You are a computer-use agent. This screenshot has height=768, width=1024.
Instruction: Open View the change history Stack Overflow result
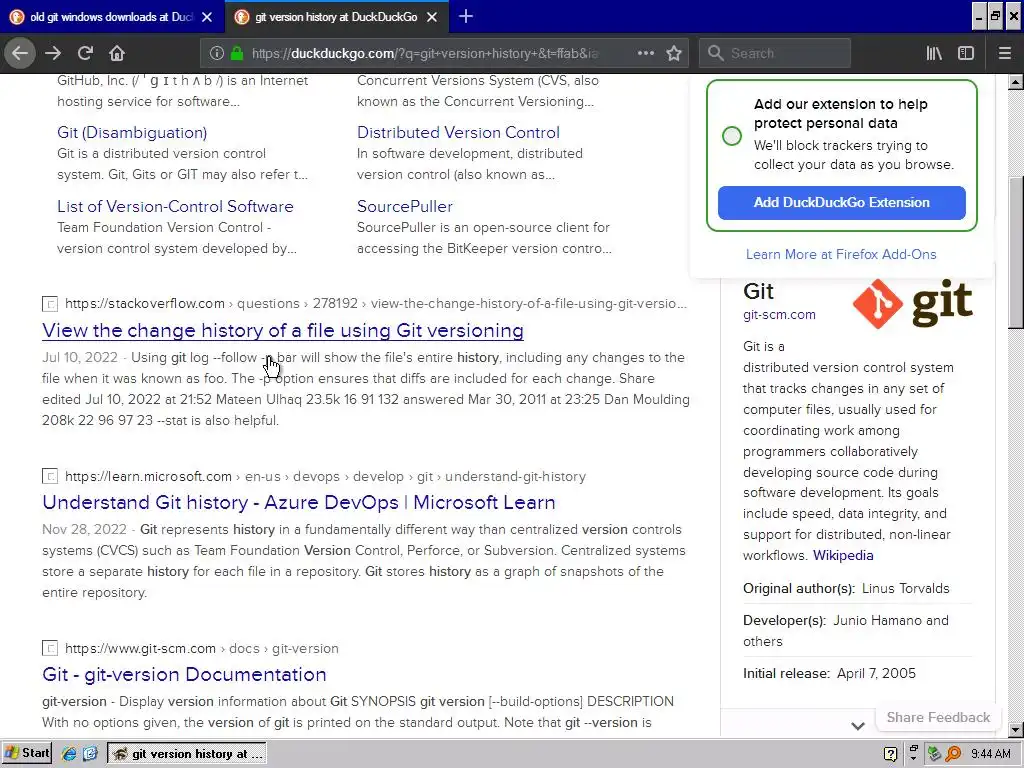[x=283, y=330]
